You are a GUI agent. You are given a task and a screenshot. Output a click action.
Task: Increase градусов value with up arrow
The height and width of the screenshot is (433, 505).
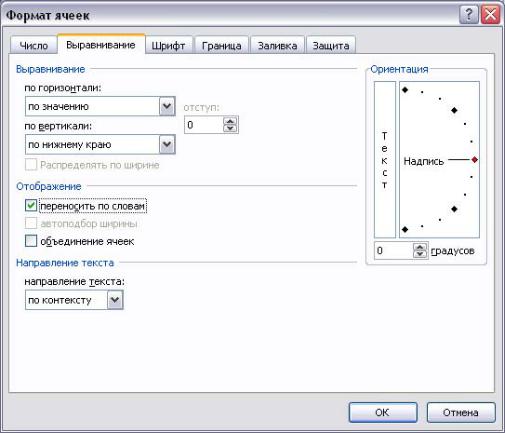(x=420, y=247)
